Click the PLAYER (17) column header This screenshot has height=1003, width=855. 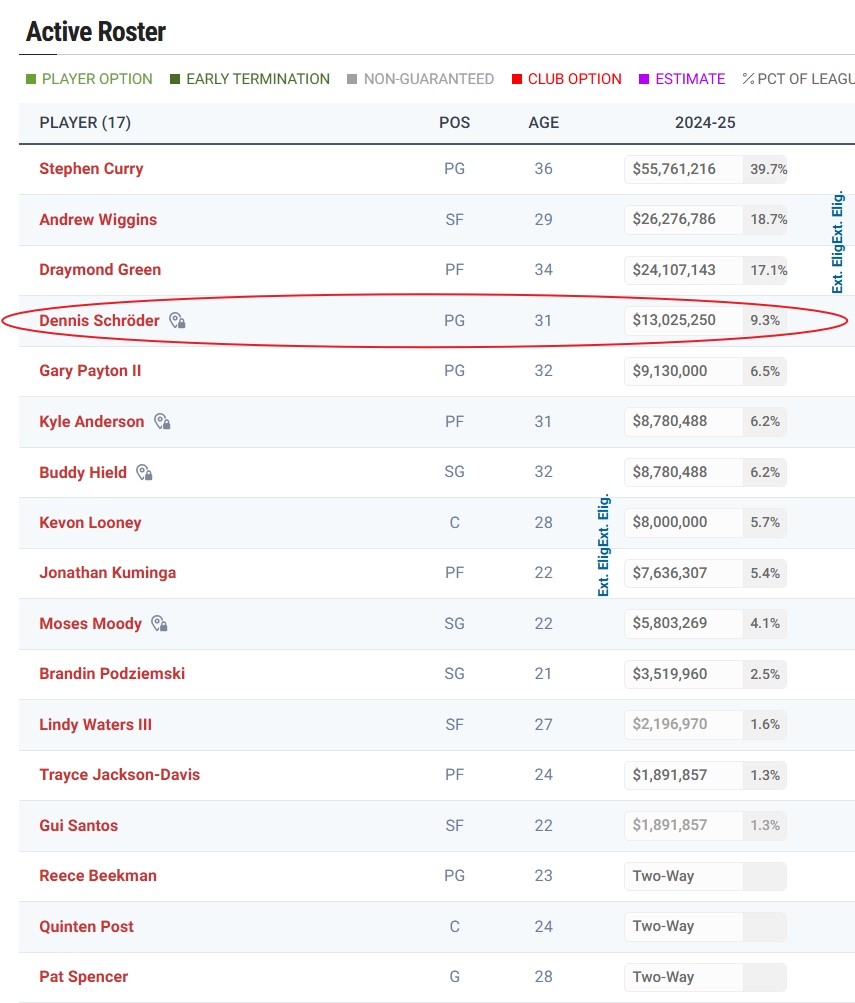85,123
